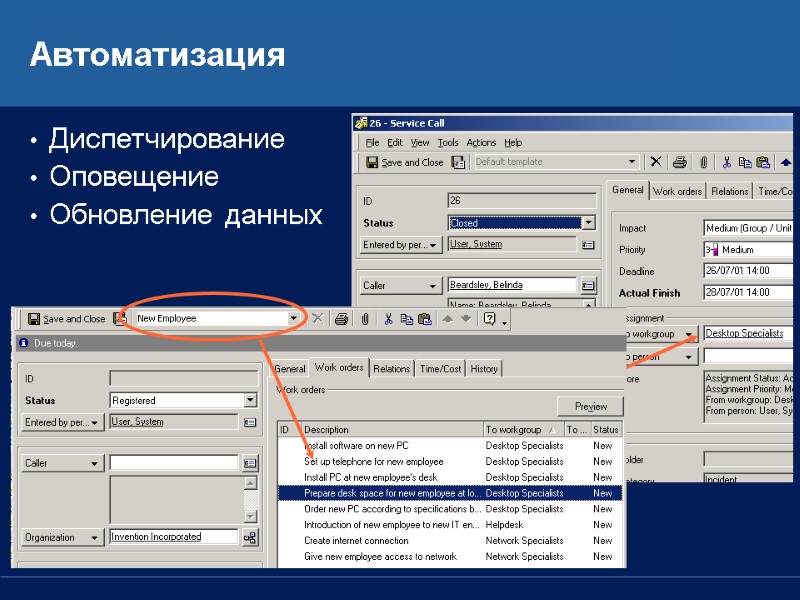Viewport: 800px width, 600px height.
Task: Click the delete X icon in New Employee toolbar
Action: pos(318,319)
